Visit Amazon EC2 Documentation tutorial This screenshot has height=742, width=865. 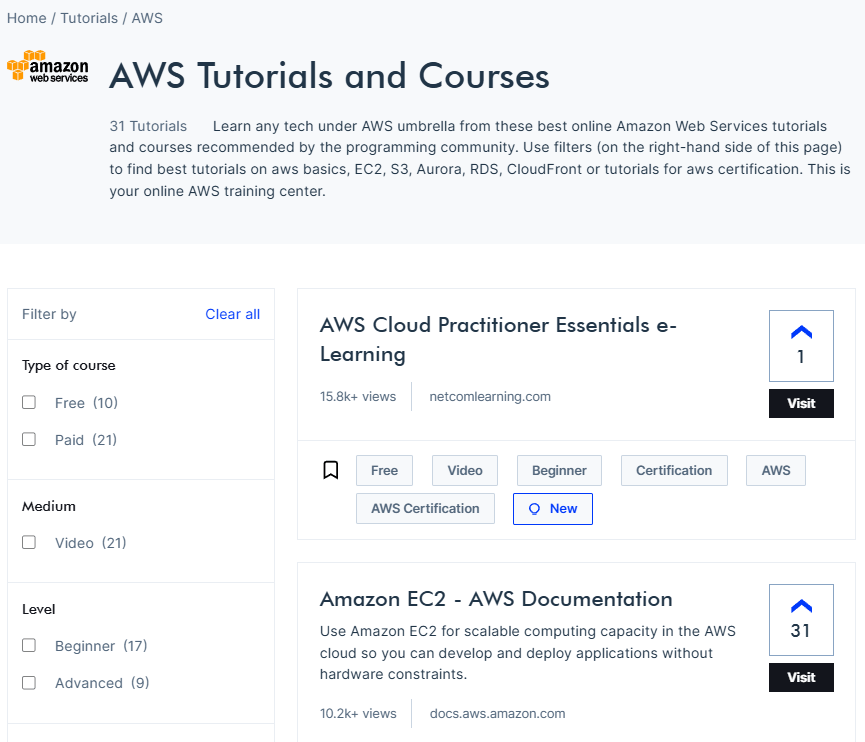[801, 677]
